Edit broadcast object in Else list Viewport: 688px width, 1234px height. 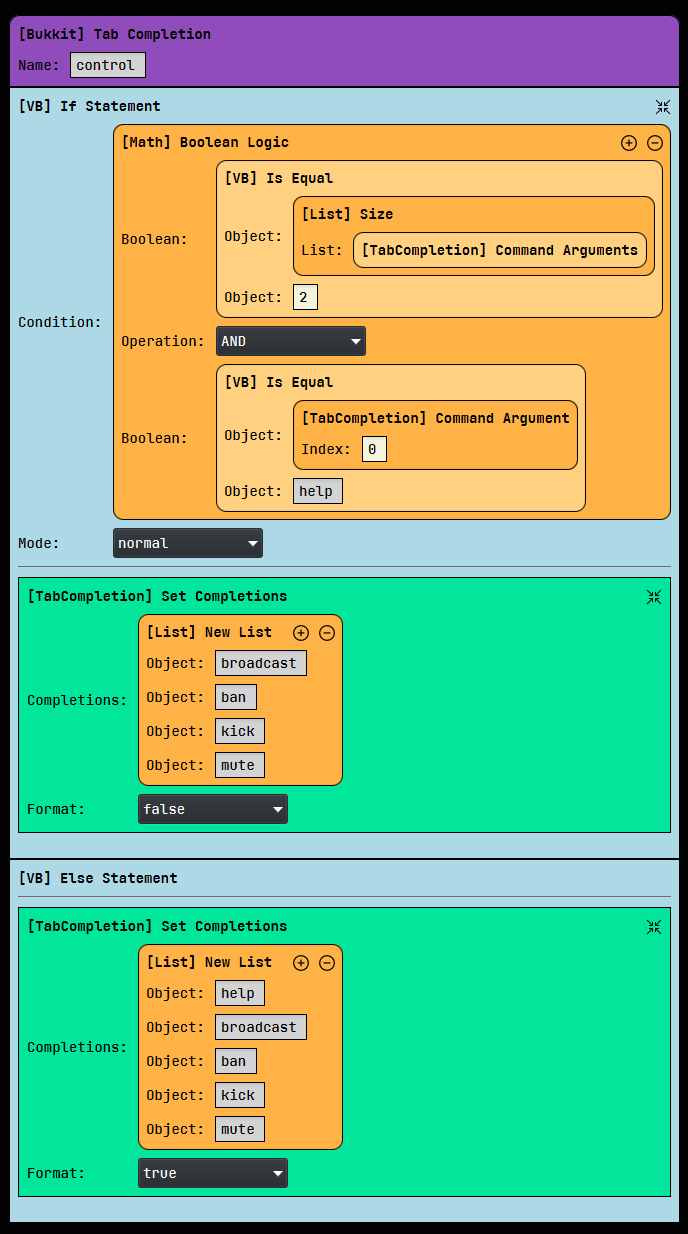coord(261,1027)
